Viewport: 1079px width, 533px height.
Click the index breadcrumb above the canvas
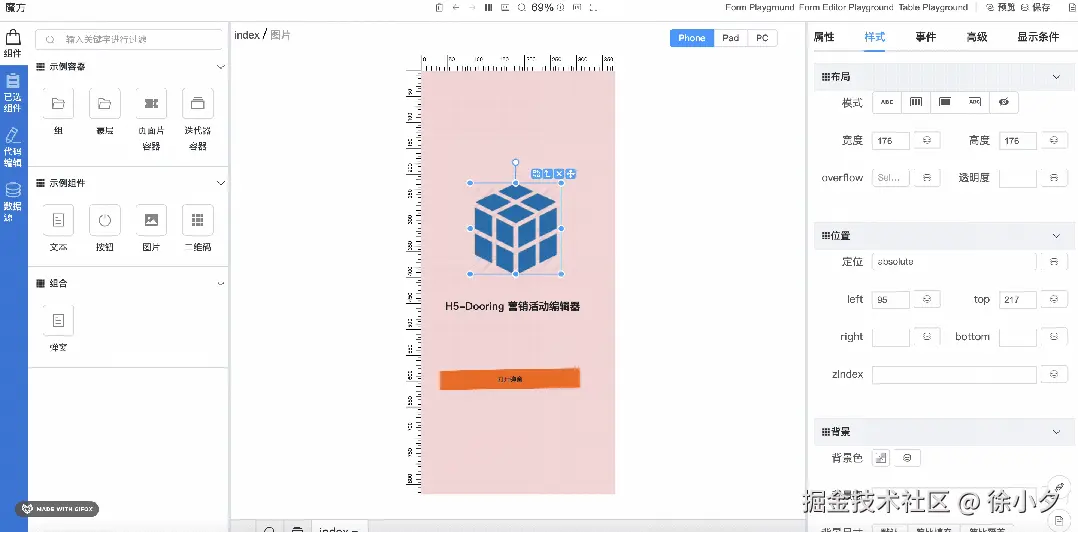coord(247,35)
